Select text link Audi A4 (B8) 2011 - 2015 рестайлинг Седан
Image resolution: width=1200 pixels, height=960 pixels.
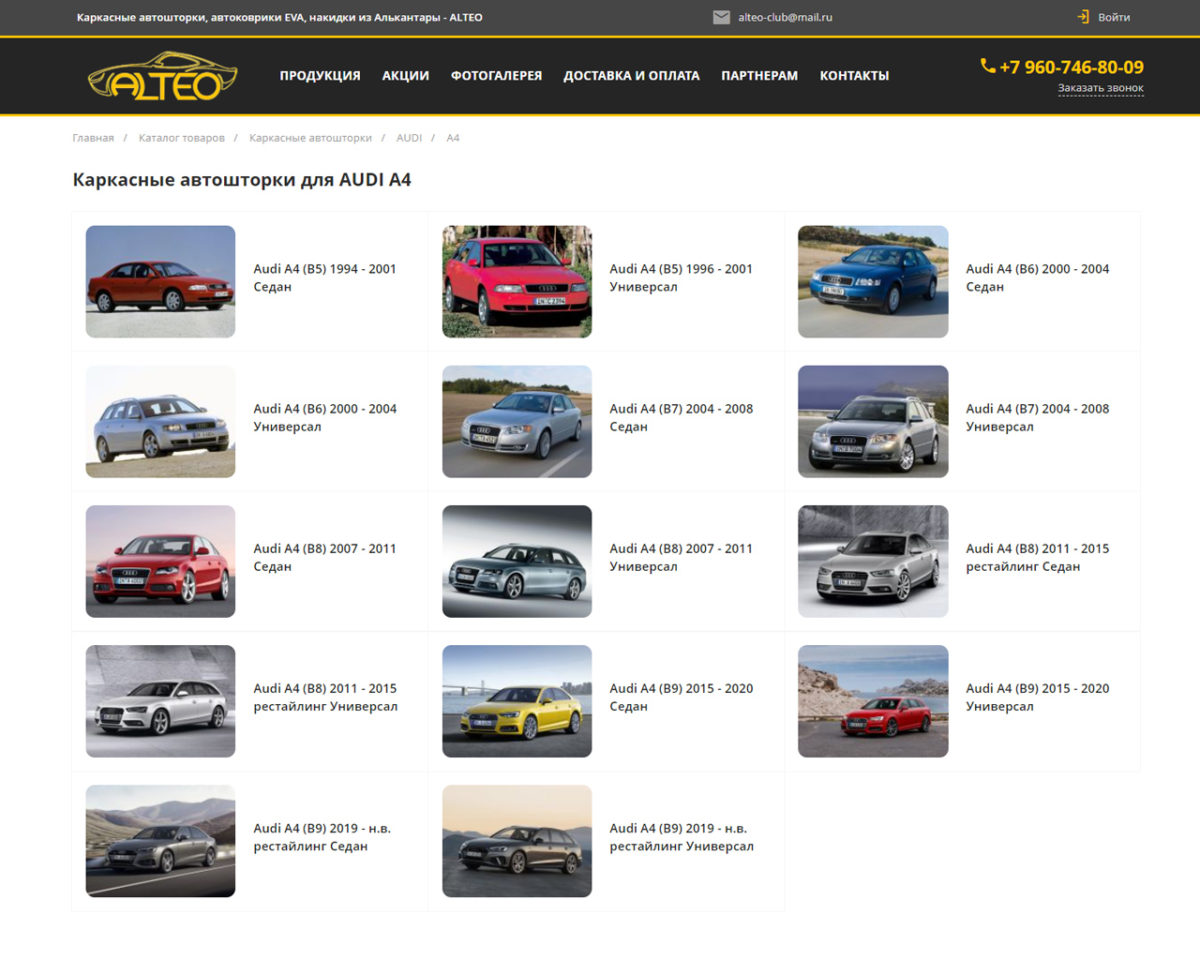tap(1038, 558)
